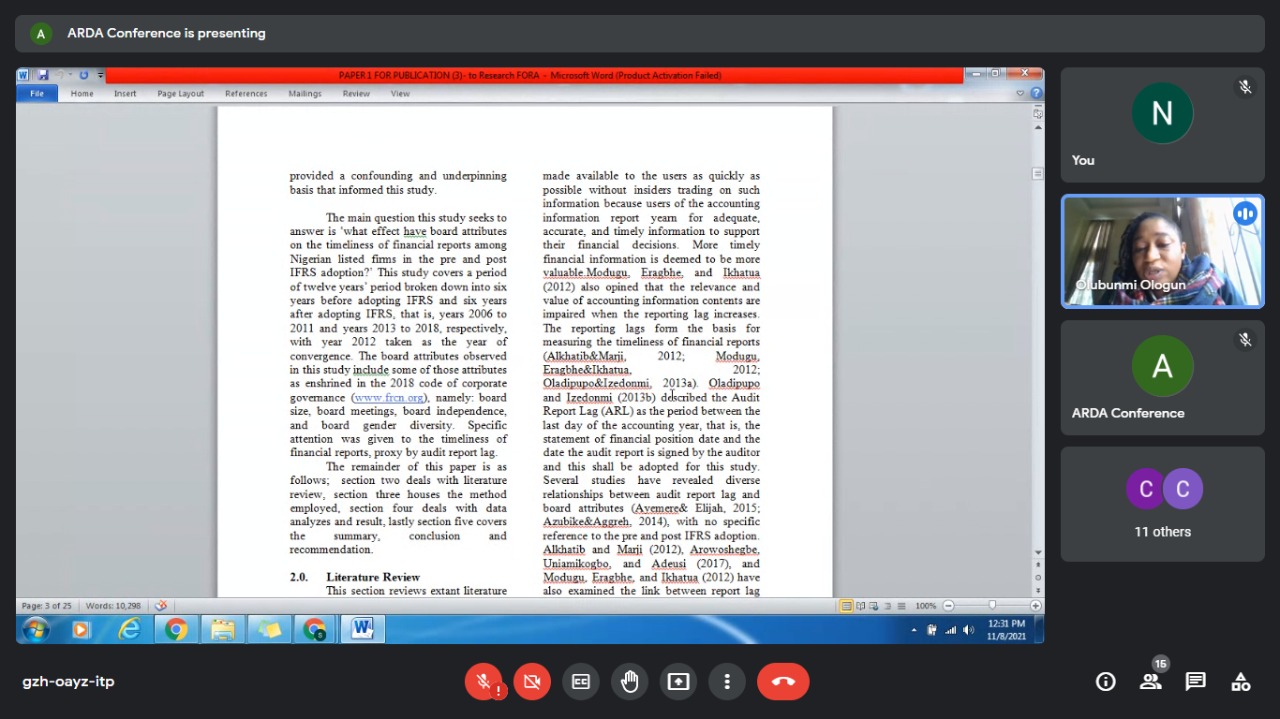
Task: Select the 'You' participant tile
Action: [x=1162, y=125]
